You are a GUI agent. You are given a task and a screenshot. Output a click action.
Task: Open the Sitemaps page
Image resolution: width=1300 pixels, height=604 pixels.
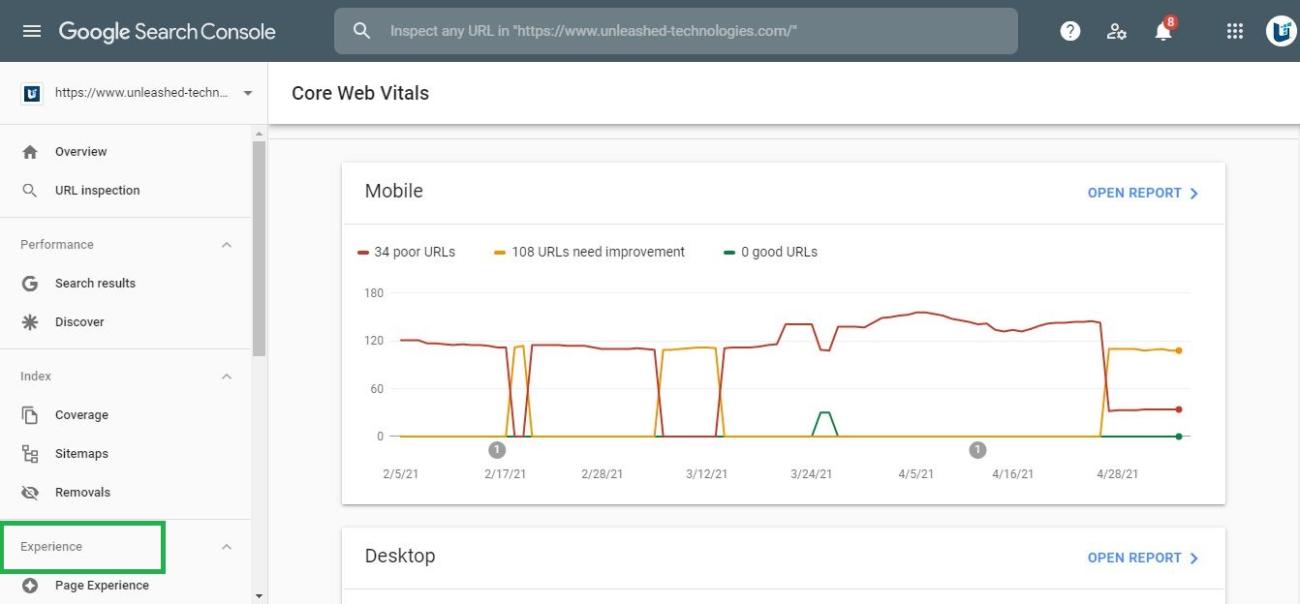point(81,454)
